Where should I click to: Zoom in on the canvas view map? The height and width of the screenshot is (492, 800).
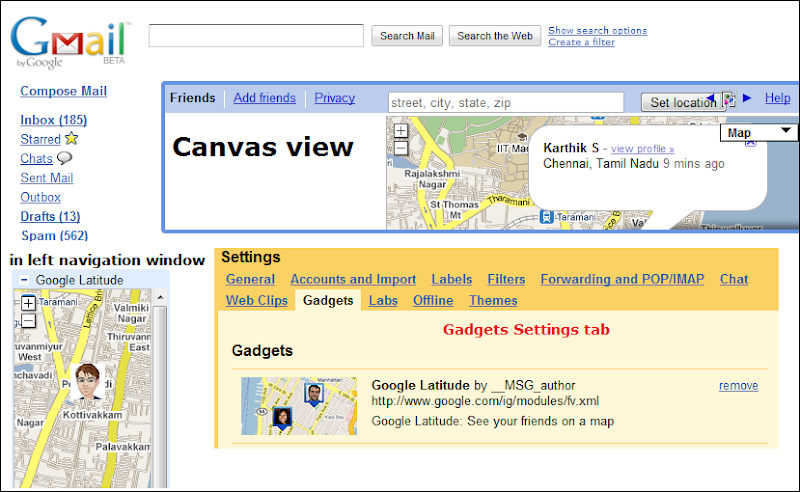click(x=401, y=131)
